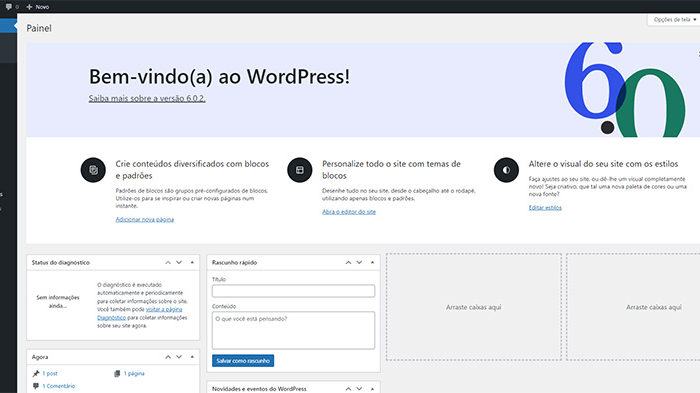Click the comment icon beside 1 Comentário
This screenshot has width=700, height=393.
click(x=36, y=386)
